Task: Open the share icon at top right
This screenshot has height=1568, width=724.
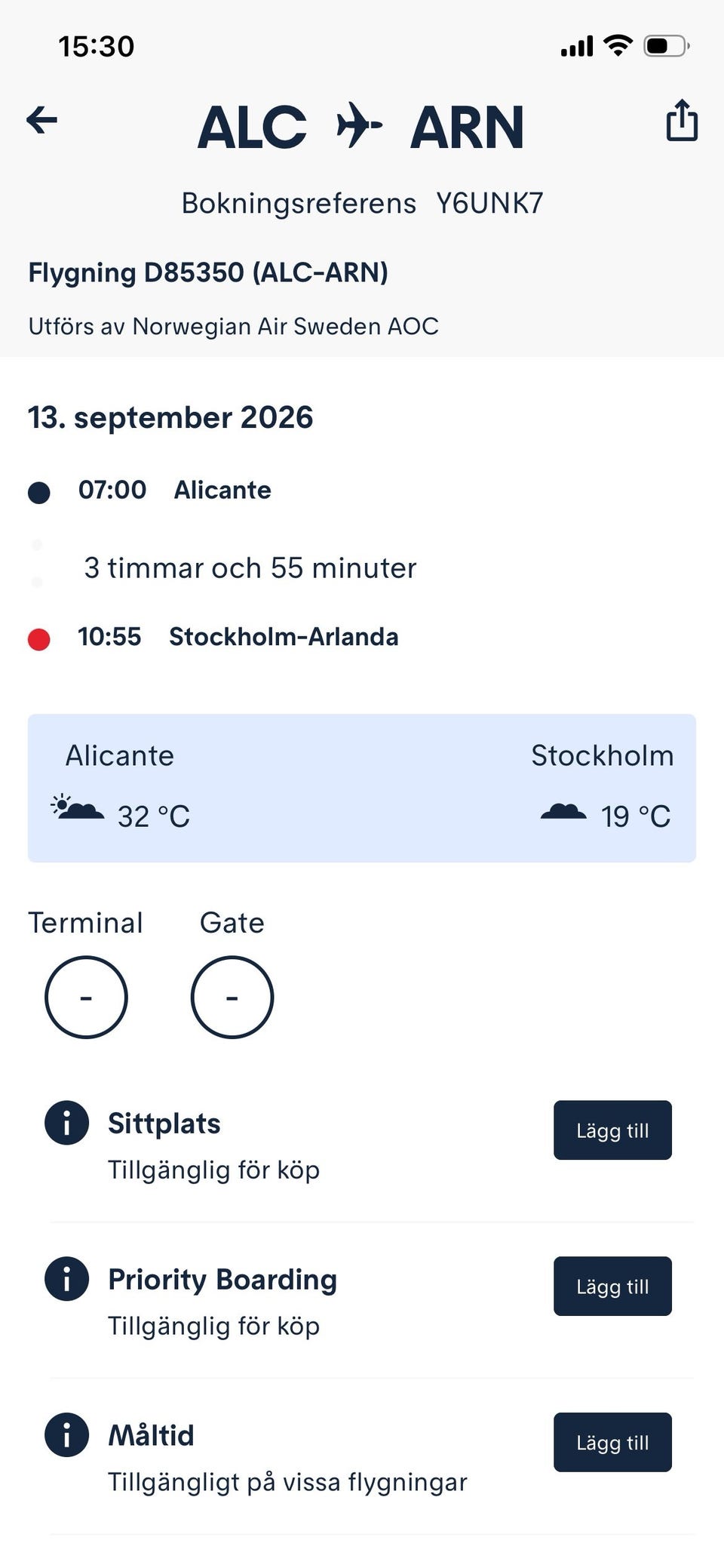Action: pos(682,120)
